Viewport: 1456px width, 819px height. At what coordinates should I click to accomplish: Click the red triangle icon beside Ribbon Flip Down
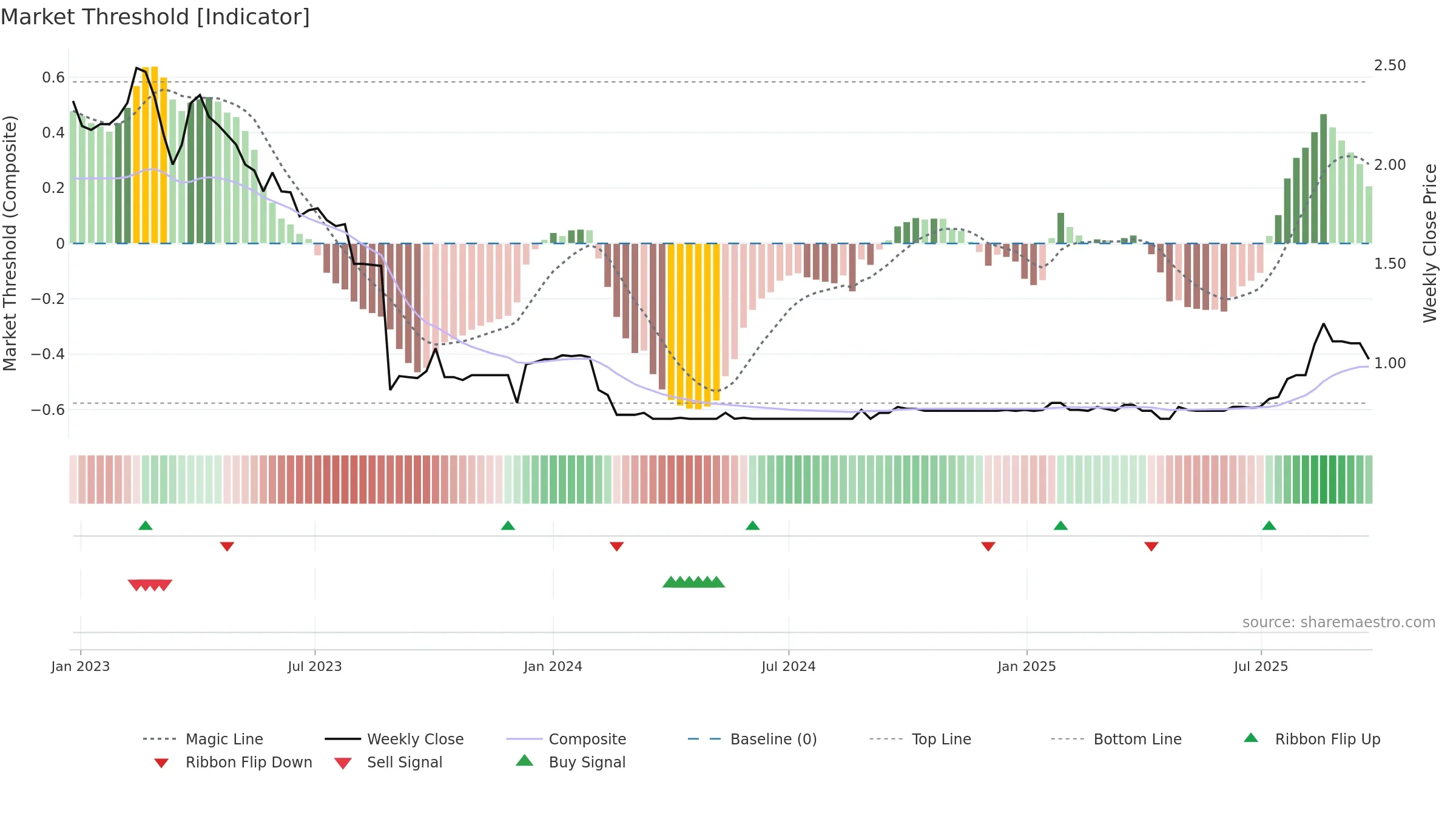click(x=161, y=763)
